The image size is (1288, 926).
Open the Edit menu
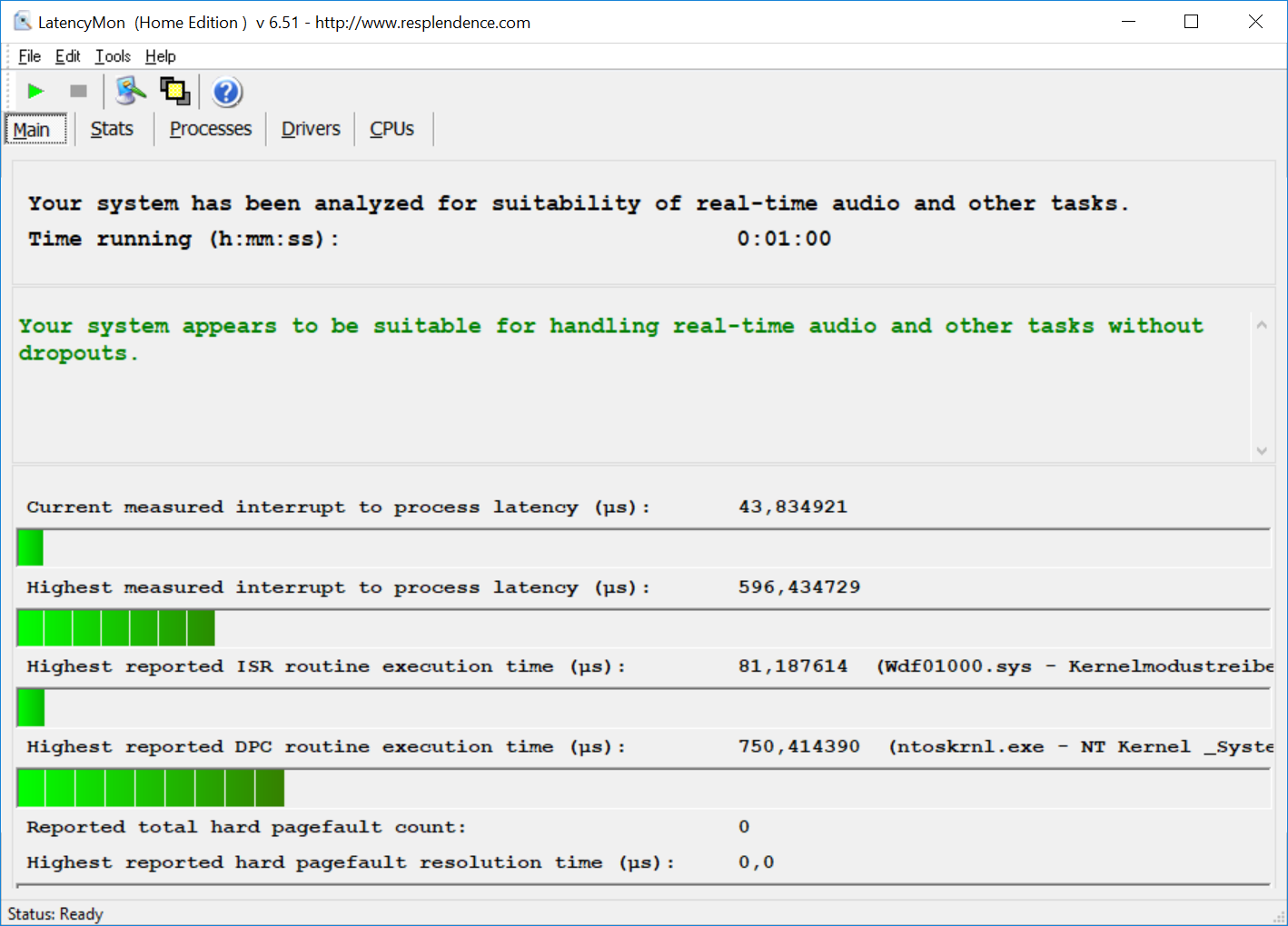[67, 56]
